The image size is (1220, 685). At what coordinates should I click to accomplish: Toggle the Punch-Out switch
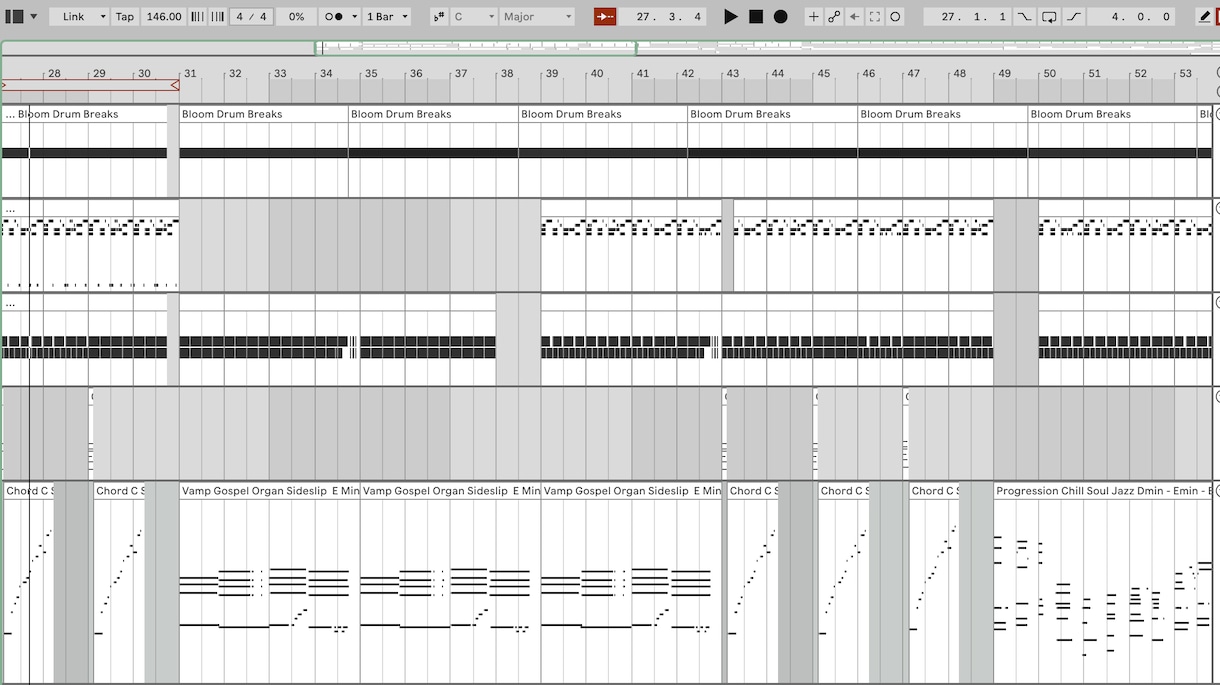pos(1074,16)
